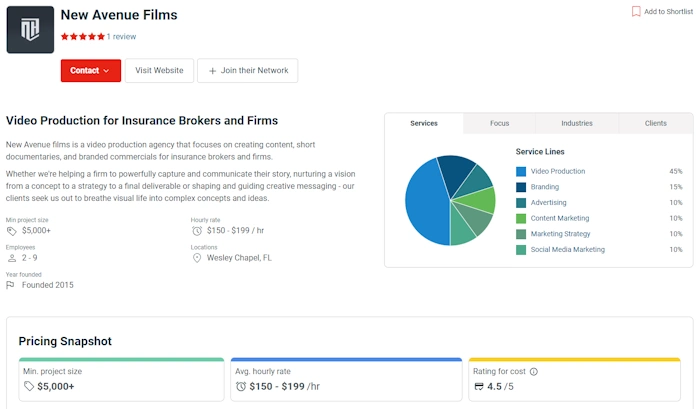Click the five-star rating
This screenshot has height=409, width=700.
coord(83,37)
